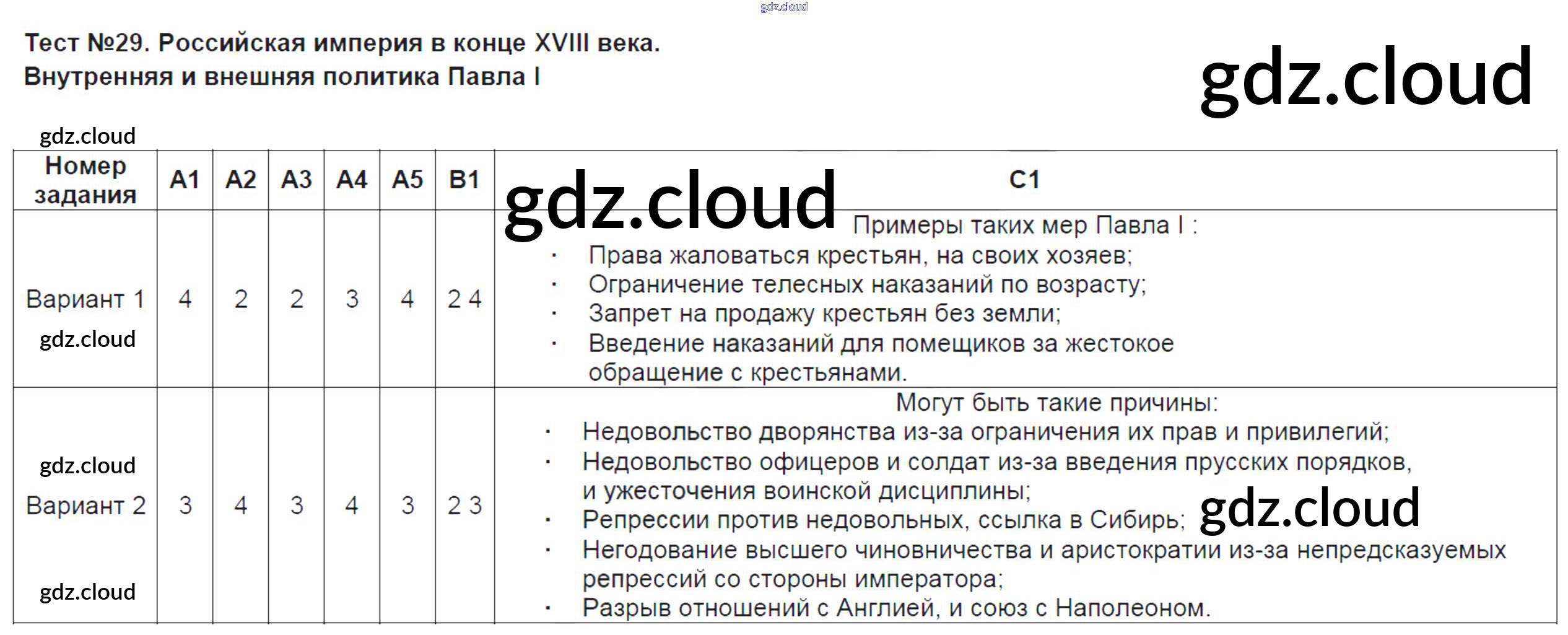The width and height of the screenshot is (1568, 635).
Task: Click the 'Вариант 2' row label
Action: [x=85, y=506]
